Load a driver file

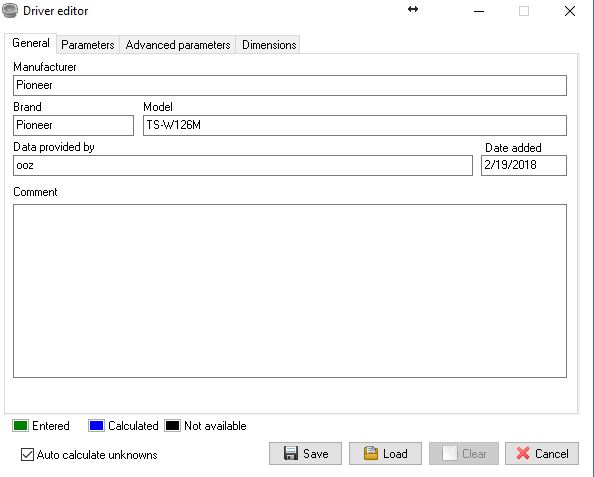(385, 454)
